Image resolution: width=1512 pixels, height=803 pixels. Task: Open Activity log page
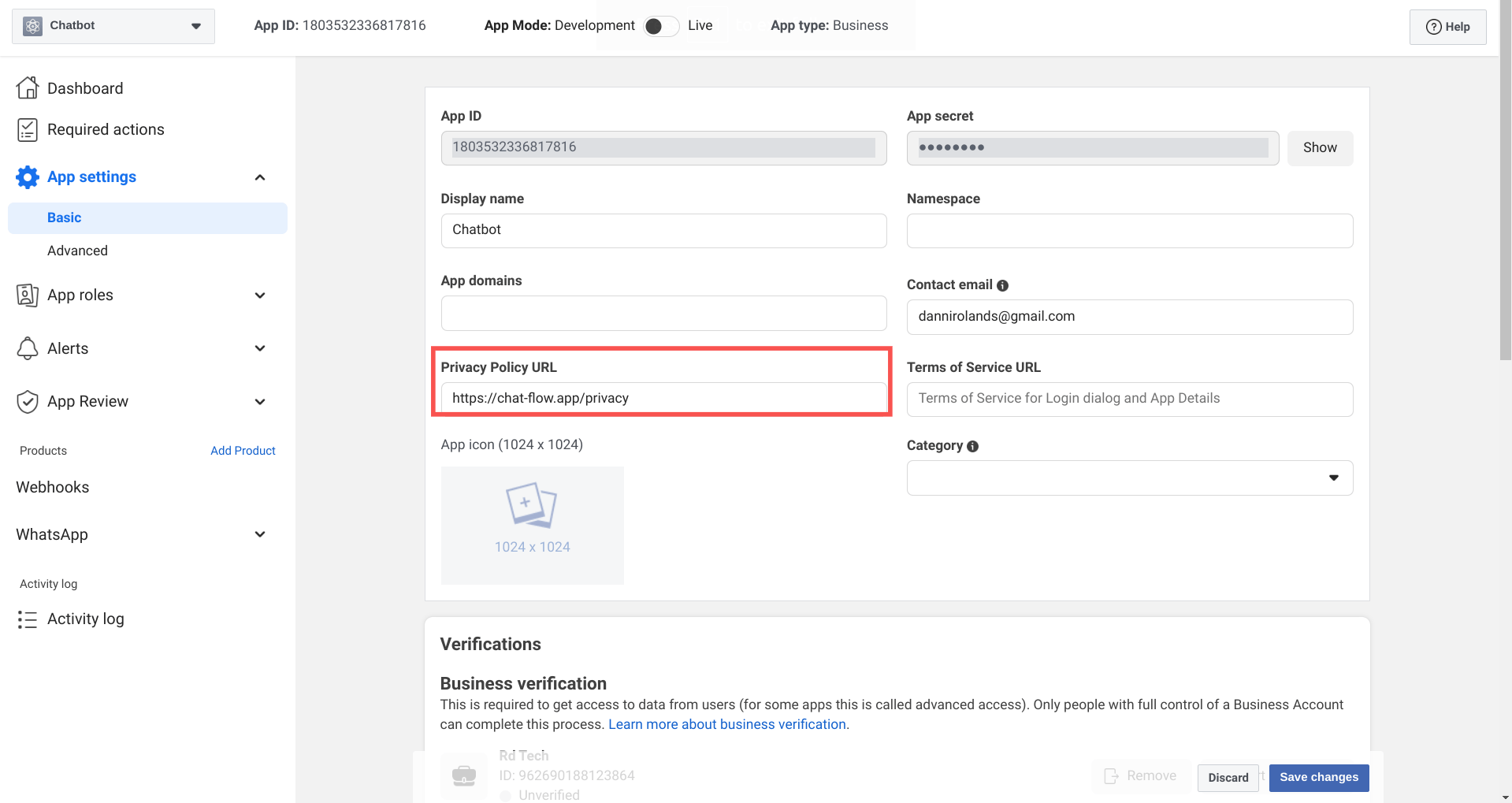coord(86,619)
